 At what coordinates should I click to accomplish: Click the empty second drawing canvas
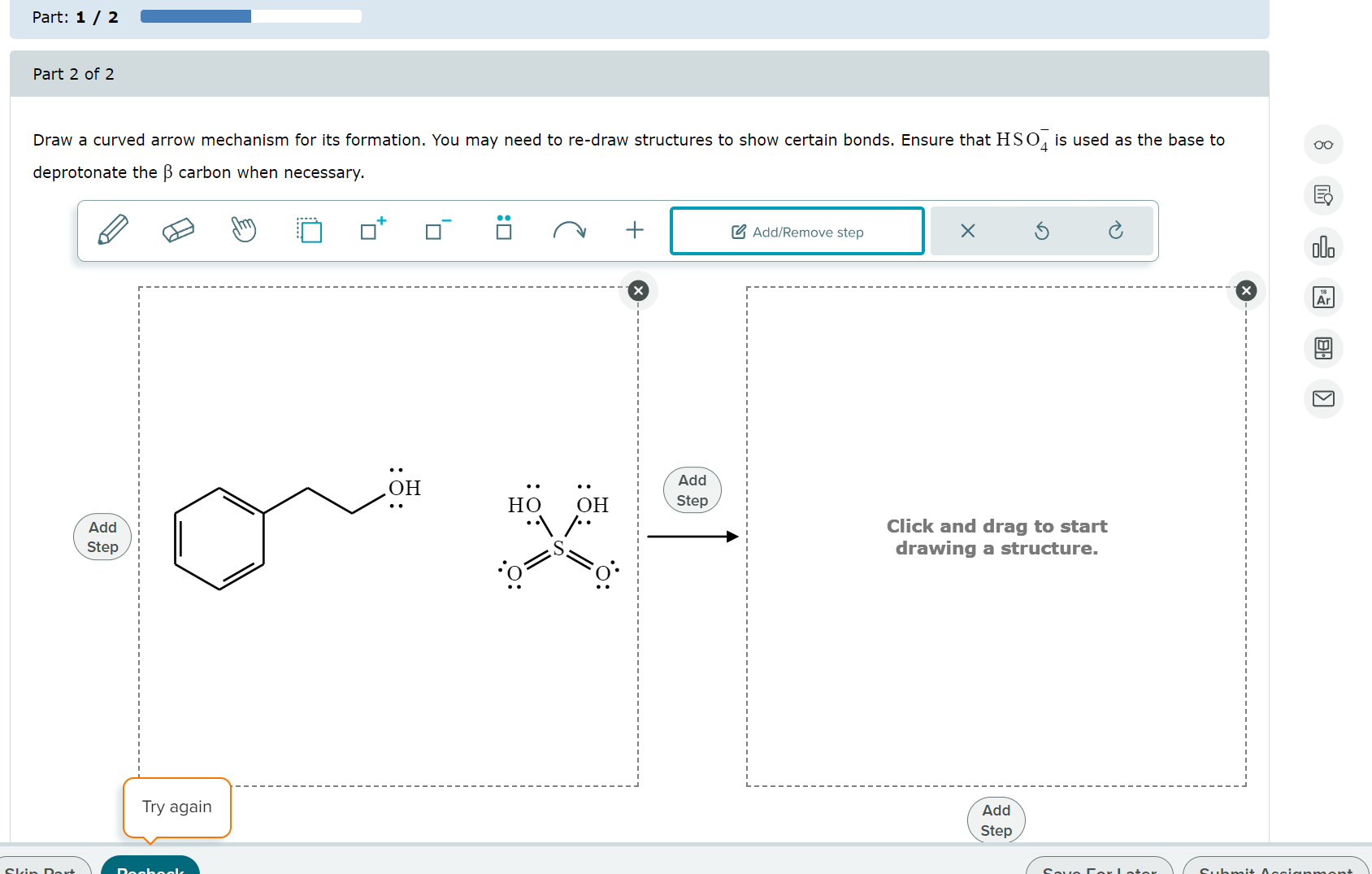996,537
